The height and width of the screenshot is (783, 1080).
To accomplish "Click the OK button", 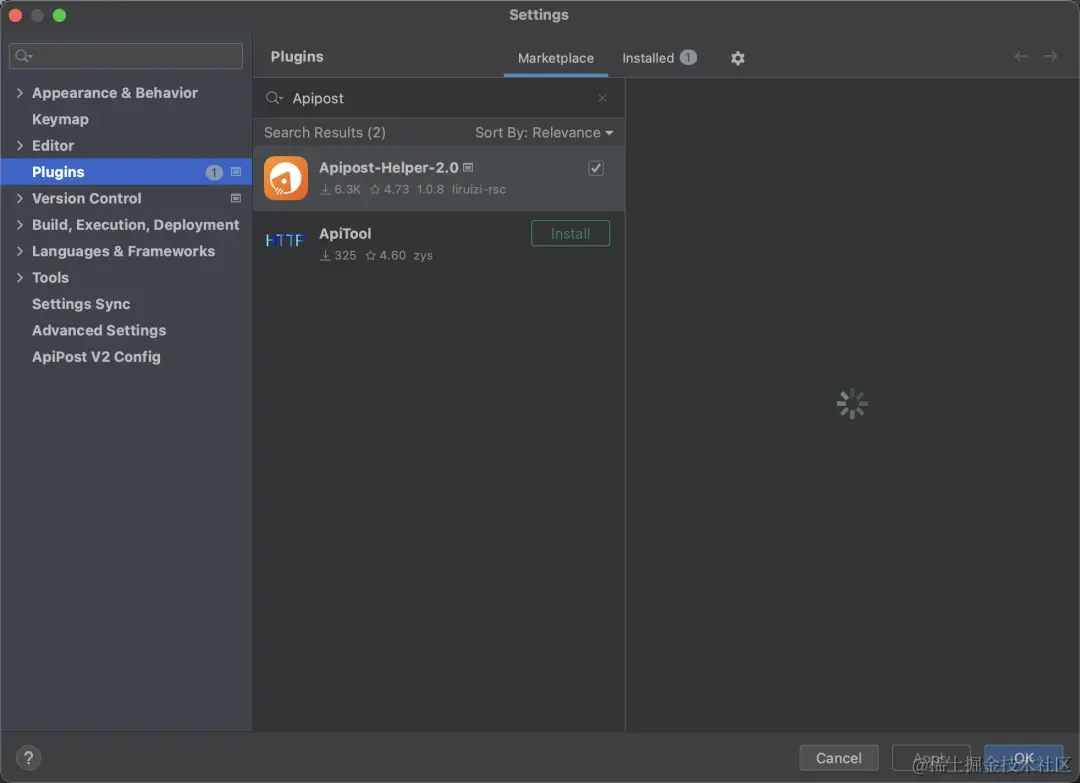I will (1023, 758).
